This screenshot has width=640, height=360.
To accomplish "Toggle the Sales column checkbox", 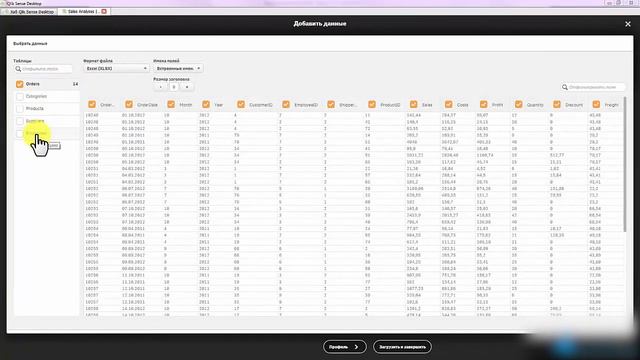I will click(413, 104).
